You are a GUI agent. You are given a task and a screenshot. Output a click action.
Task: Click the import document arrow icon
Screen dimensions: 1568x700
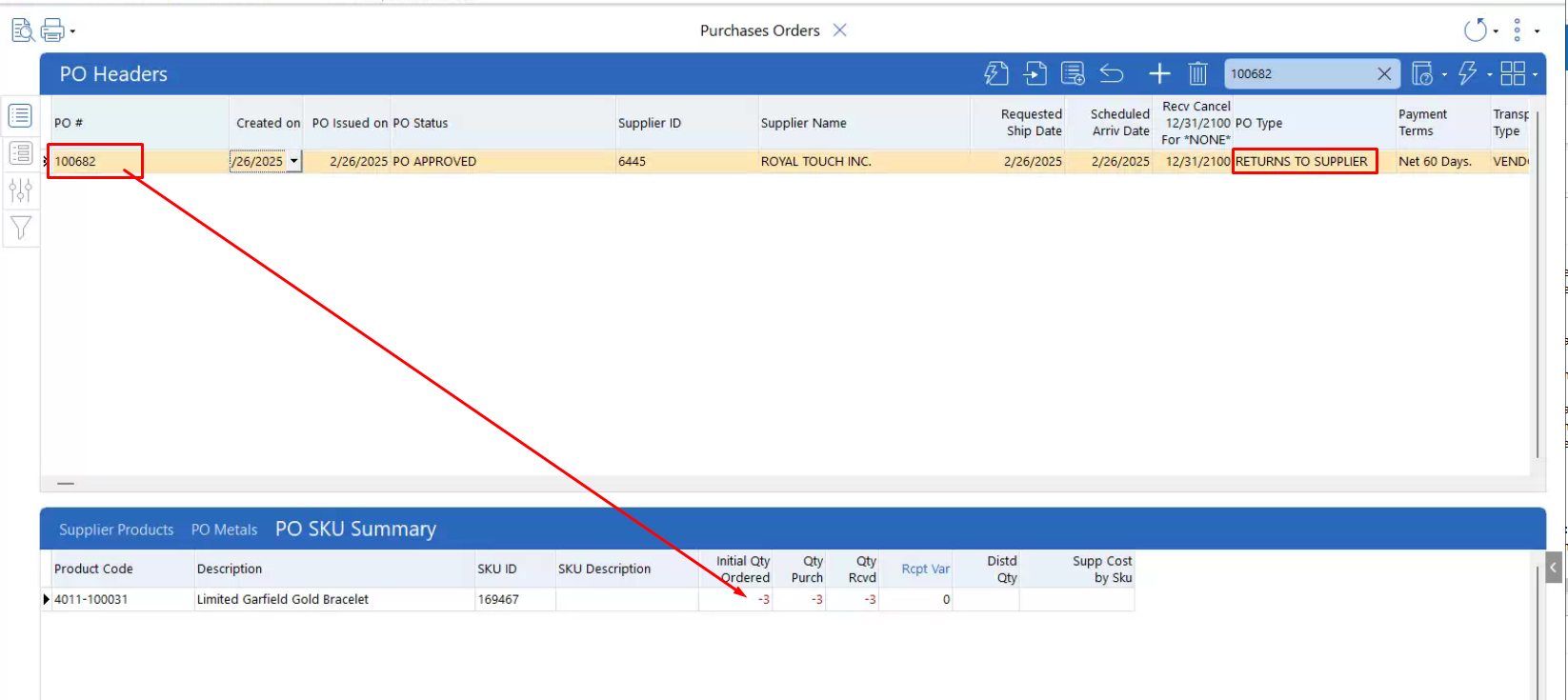pos(1035,73)
